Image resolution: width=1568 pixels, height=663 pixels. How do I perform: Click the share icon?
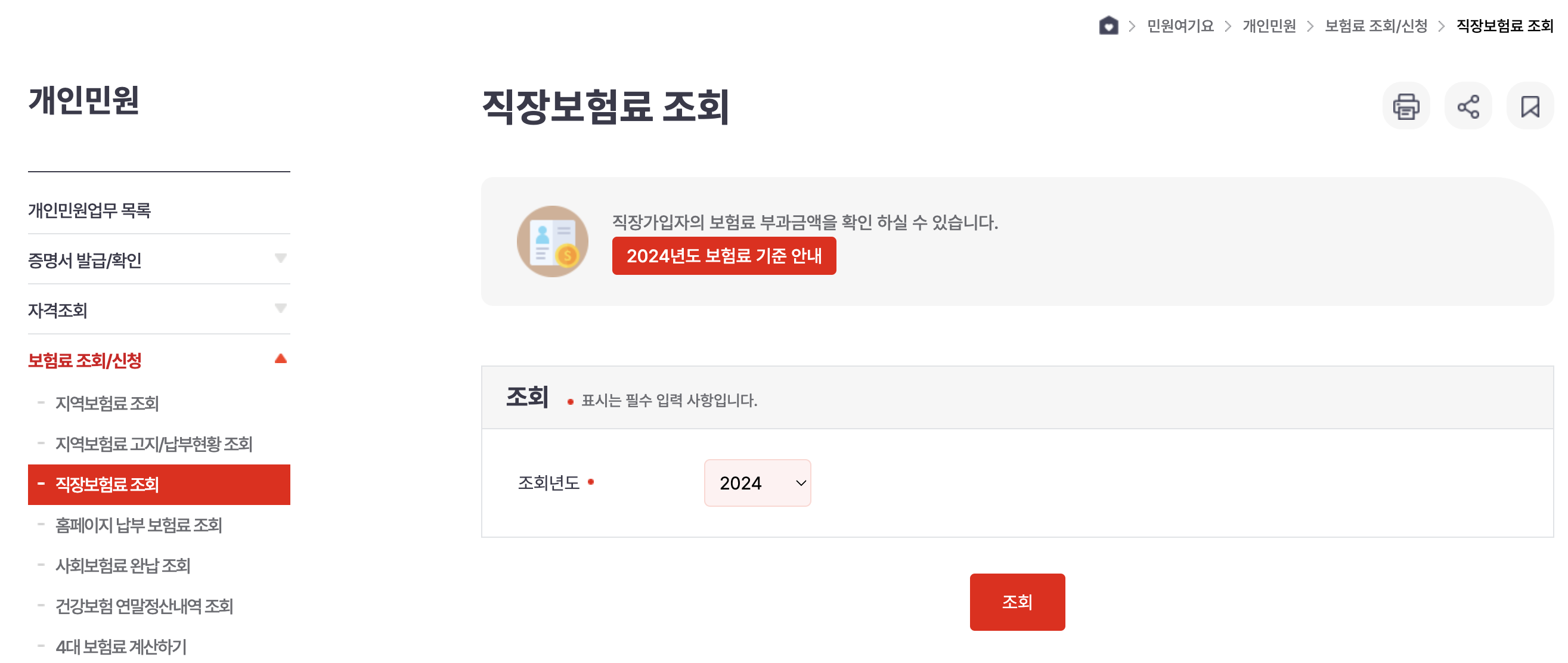1469,106
